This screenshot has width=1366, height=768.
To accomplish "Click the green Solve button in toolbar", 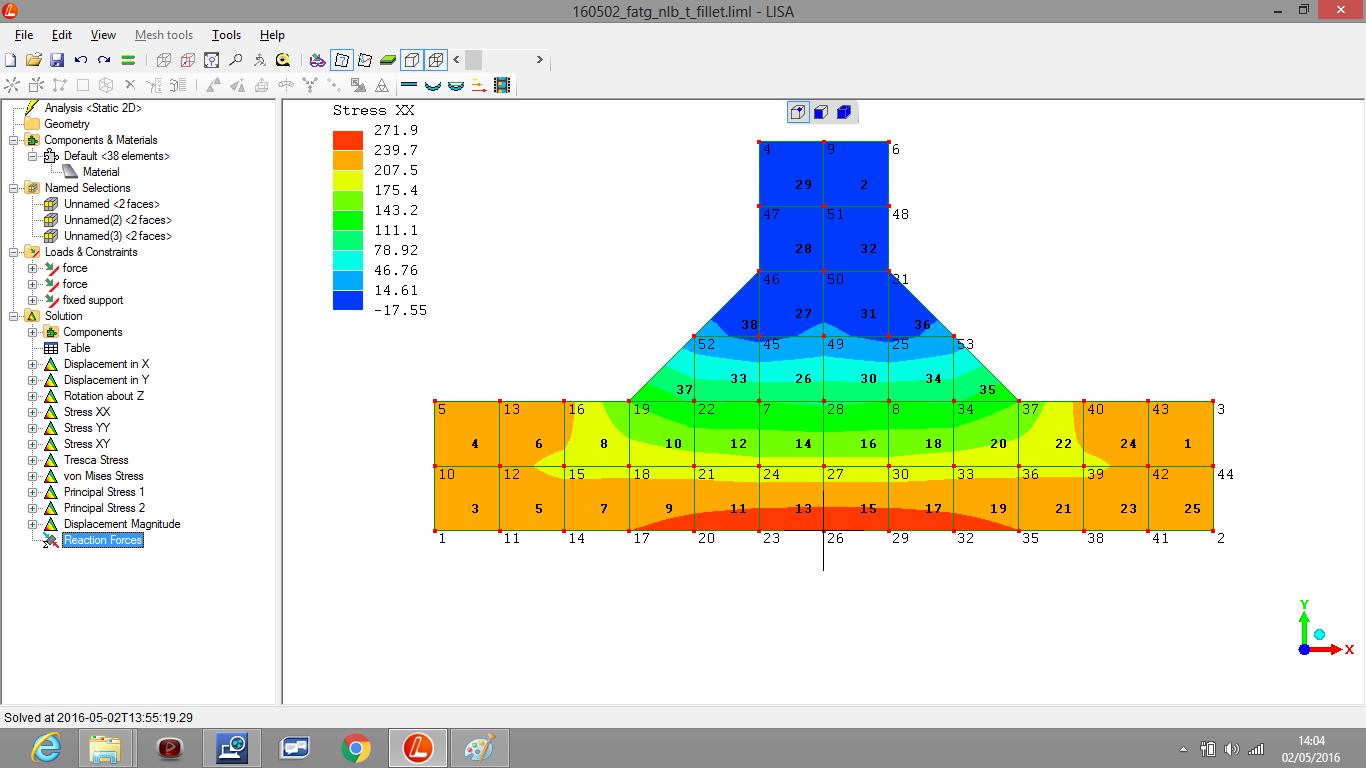I will (128, 60).
